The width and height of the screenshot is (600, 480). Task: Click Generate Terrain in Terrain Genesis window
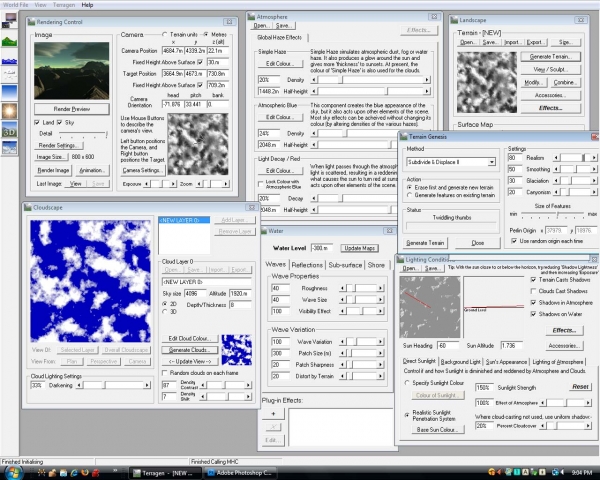point(425,243)
